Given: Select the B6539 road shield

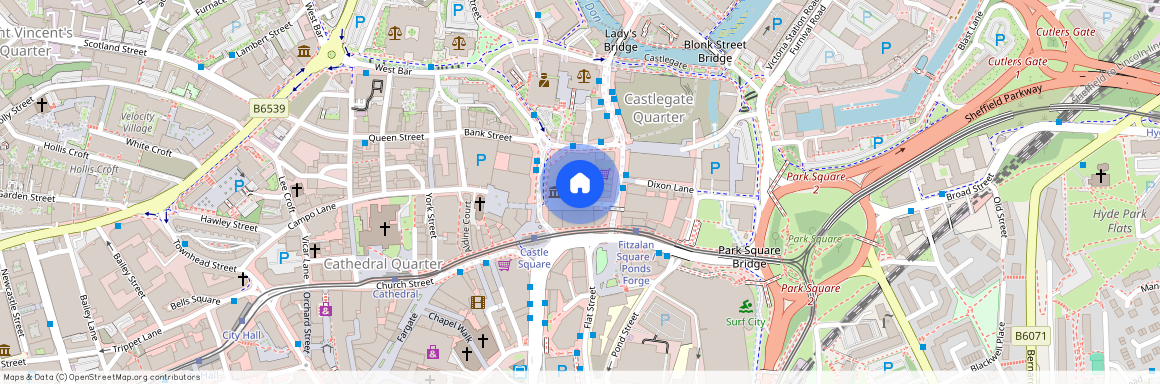Looking at the screenshot, I should 268,109.
